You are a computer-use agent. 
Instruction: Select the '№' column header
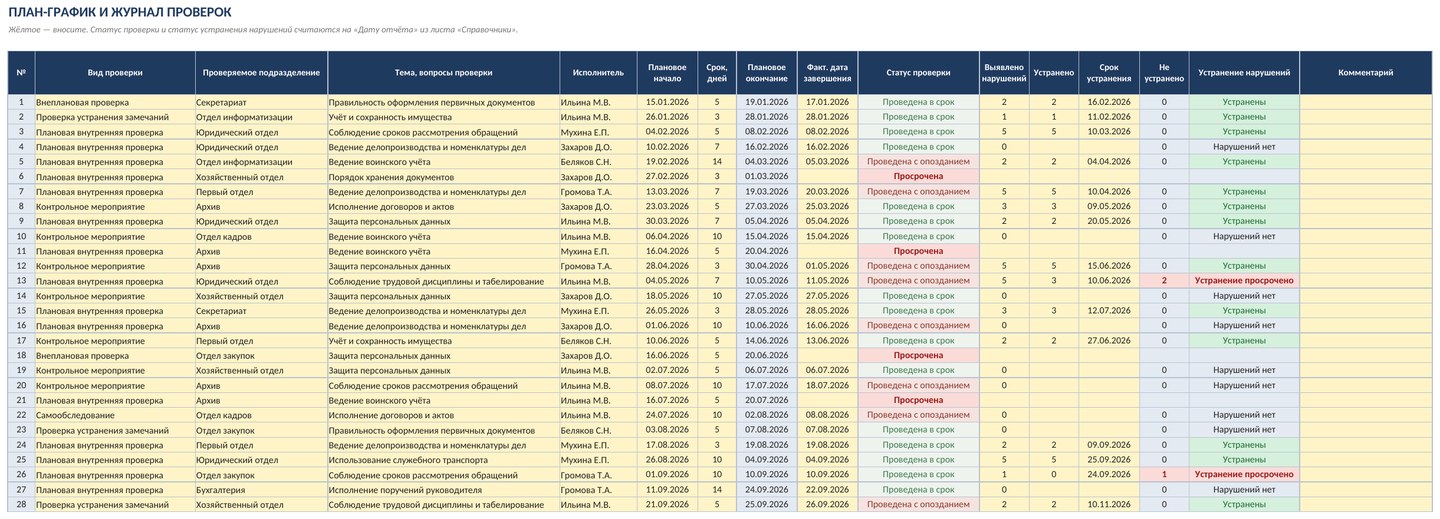tap(21, 73)
